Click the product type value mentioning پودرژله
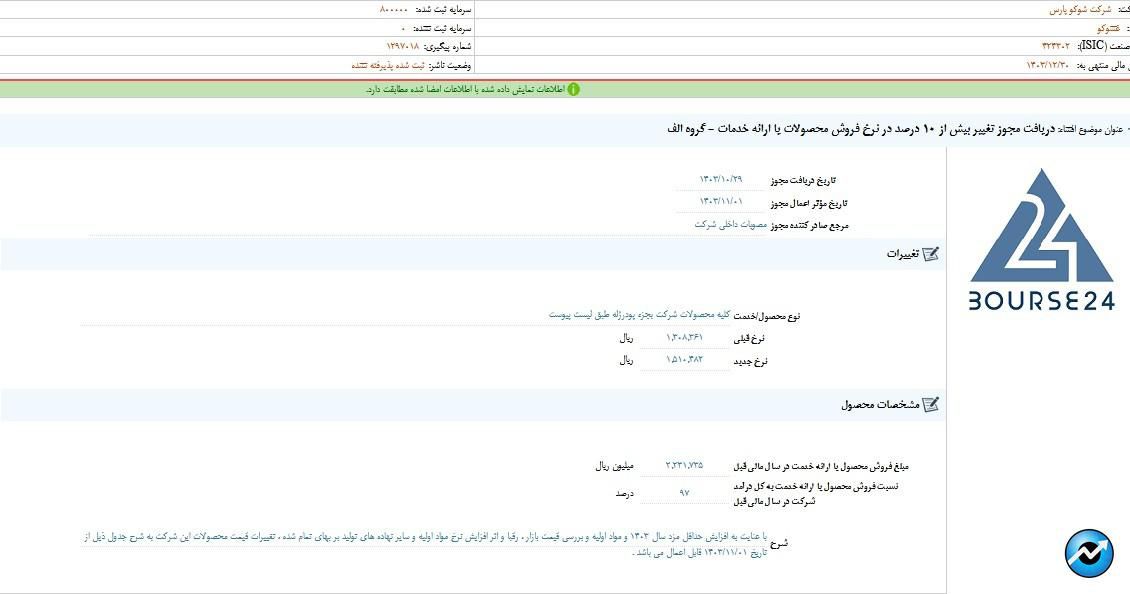This screenshot has width=1130, height=594. pyautogui.click(x=639, y=315)
